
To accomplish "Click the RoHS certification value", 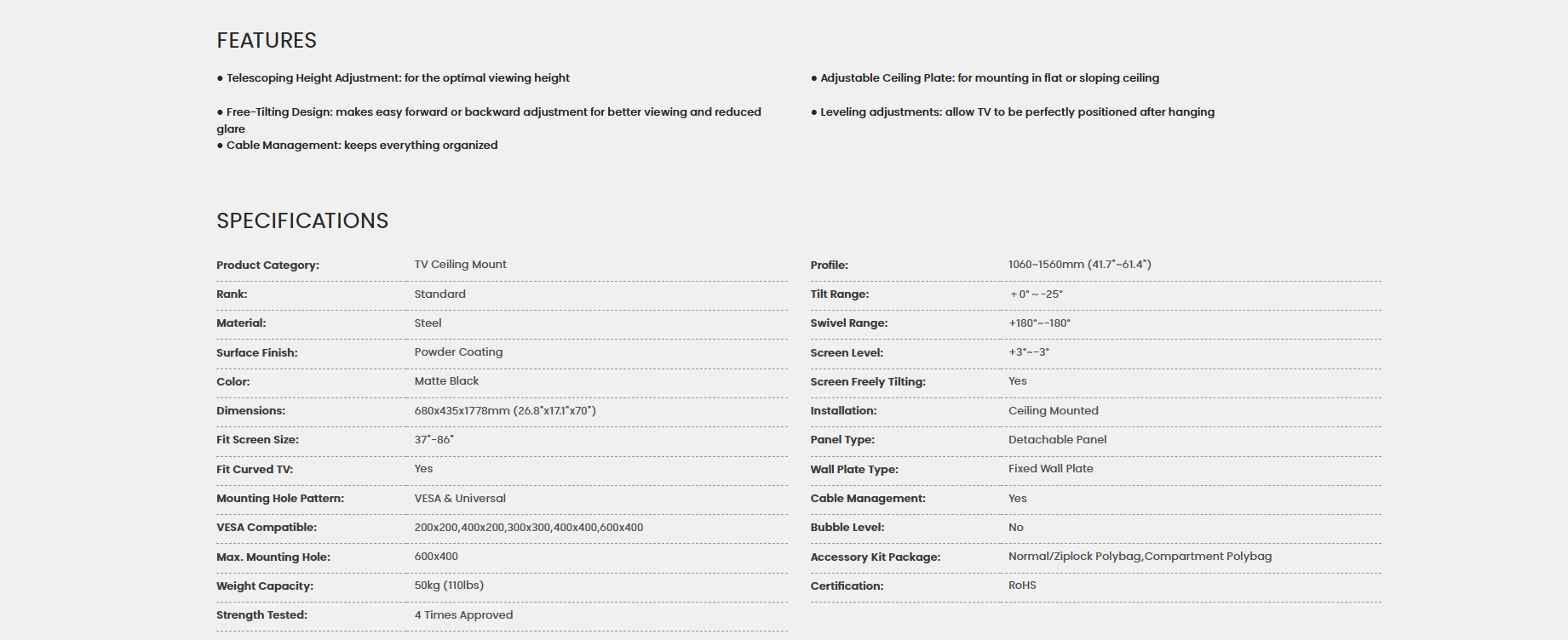I will (1022, 586).
